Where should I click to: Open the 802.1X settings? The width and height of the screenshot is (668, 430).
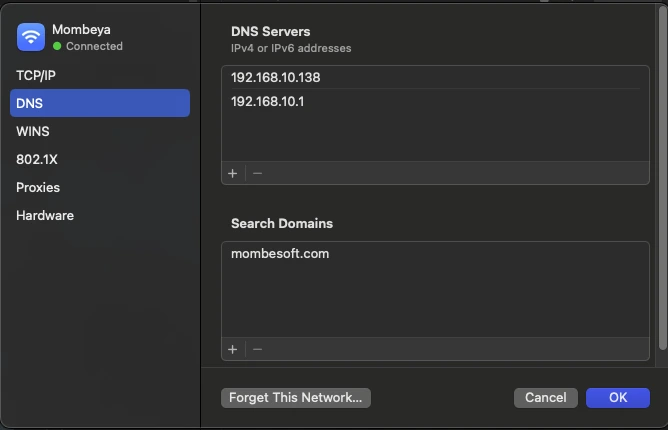[x=35, y=159]
